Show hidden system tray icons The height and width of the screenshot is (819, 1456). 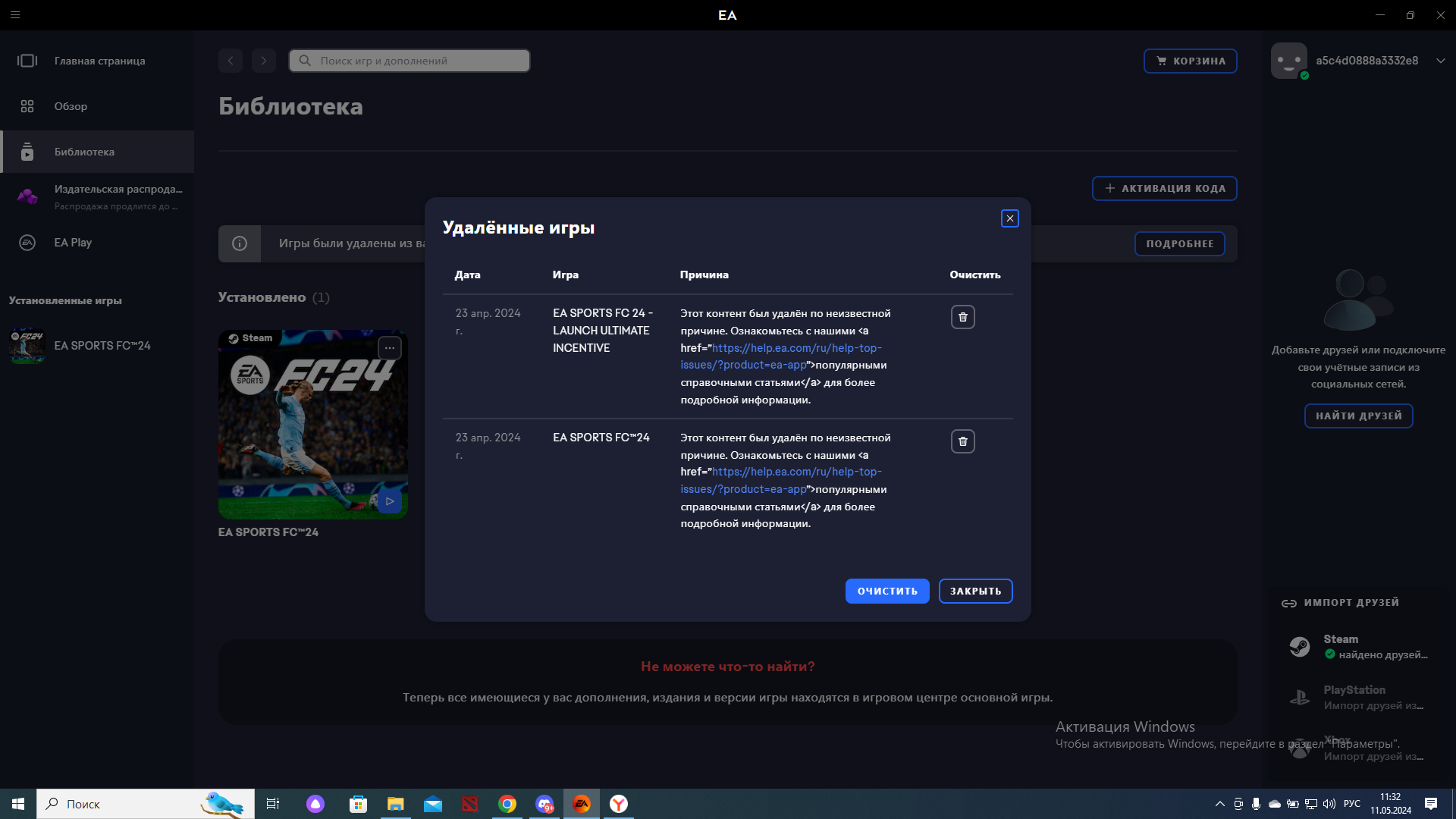tap(1219, 804)
